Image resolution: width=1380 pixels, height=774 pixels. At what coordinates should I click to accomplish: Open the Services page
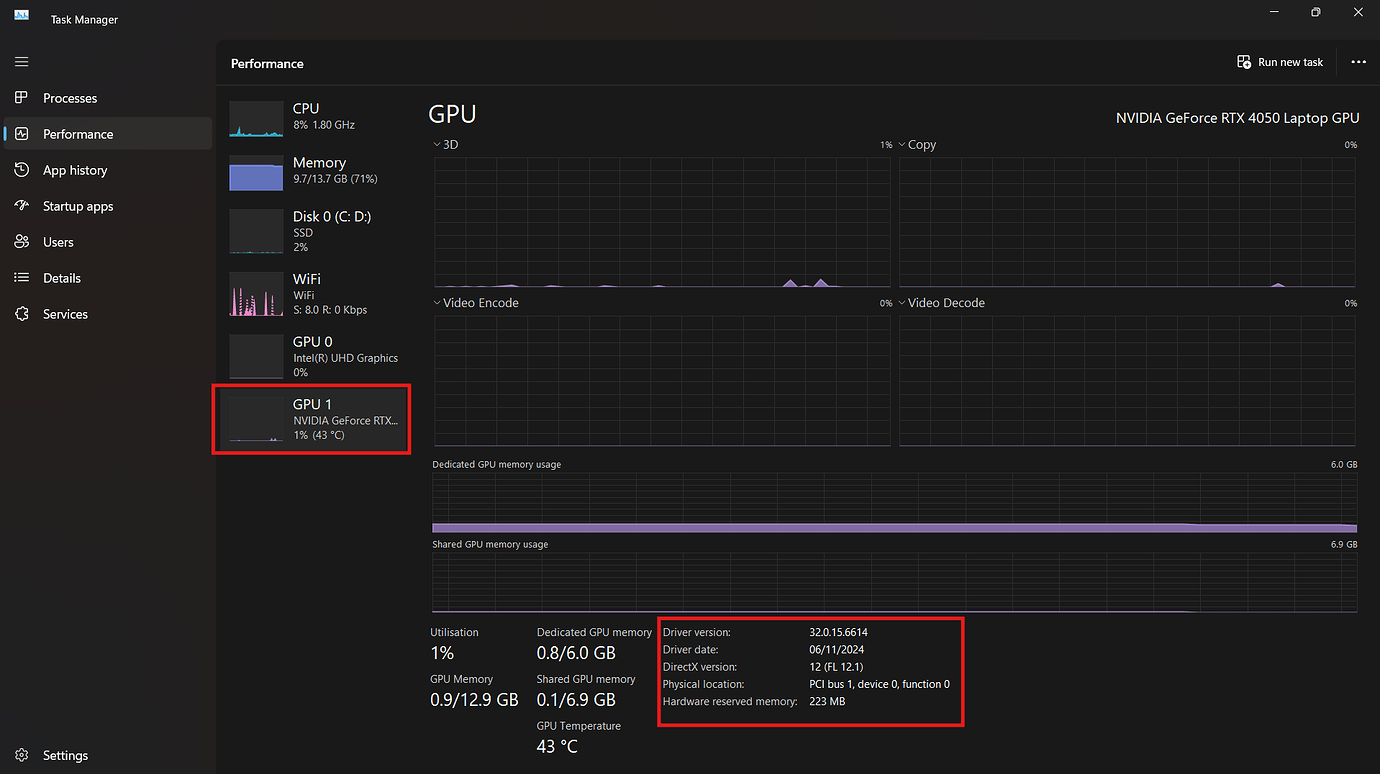[x=66, y=313]
